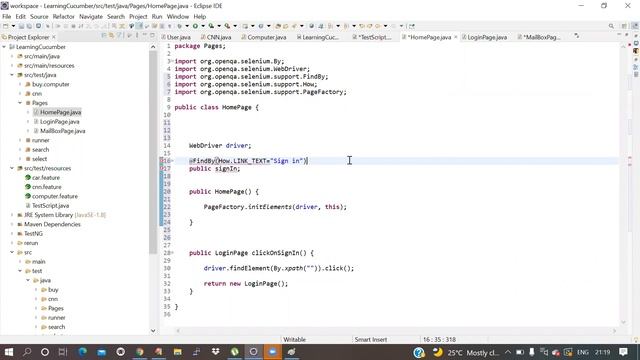This screenshot has width=640, height=360.
Task: Switch to Computer.java editor tab
Action: tap(264, 37)
